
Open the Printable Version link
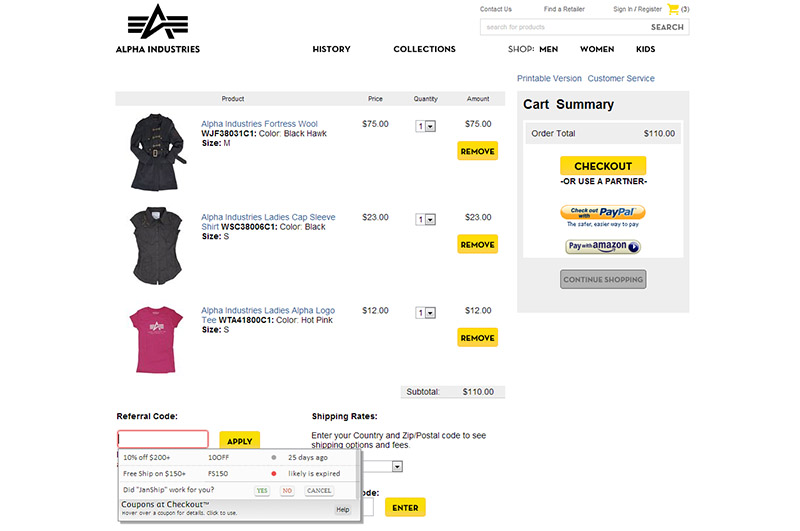point(549,79)
